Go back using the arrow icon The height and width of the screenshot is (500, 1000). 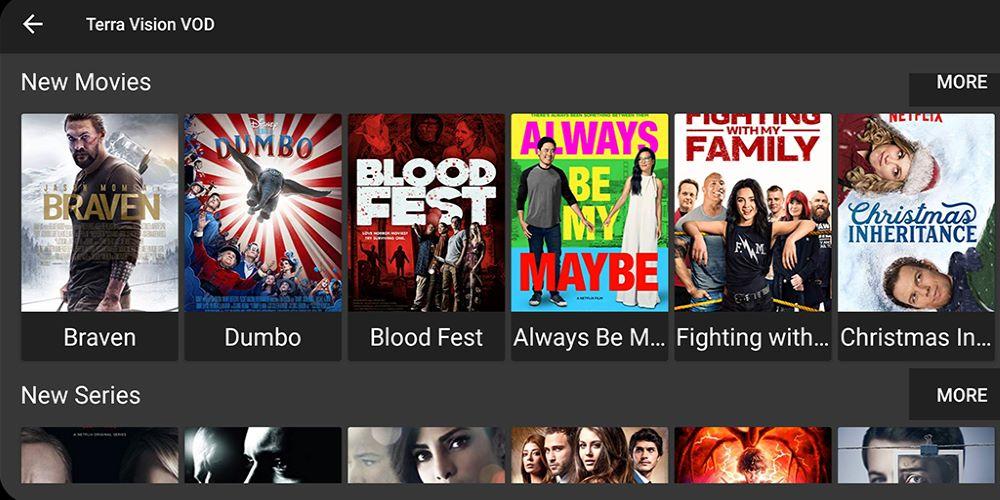point(33,24)
